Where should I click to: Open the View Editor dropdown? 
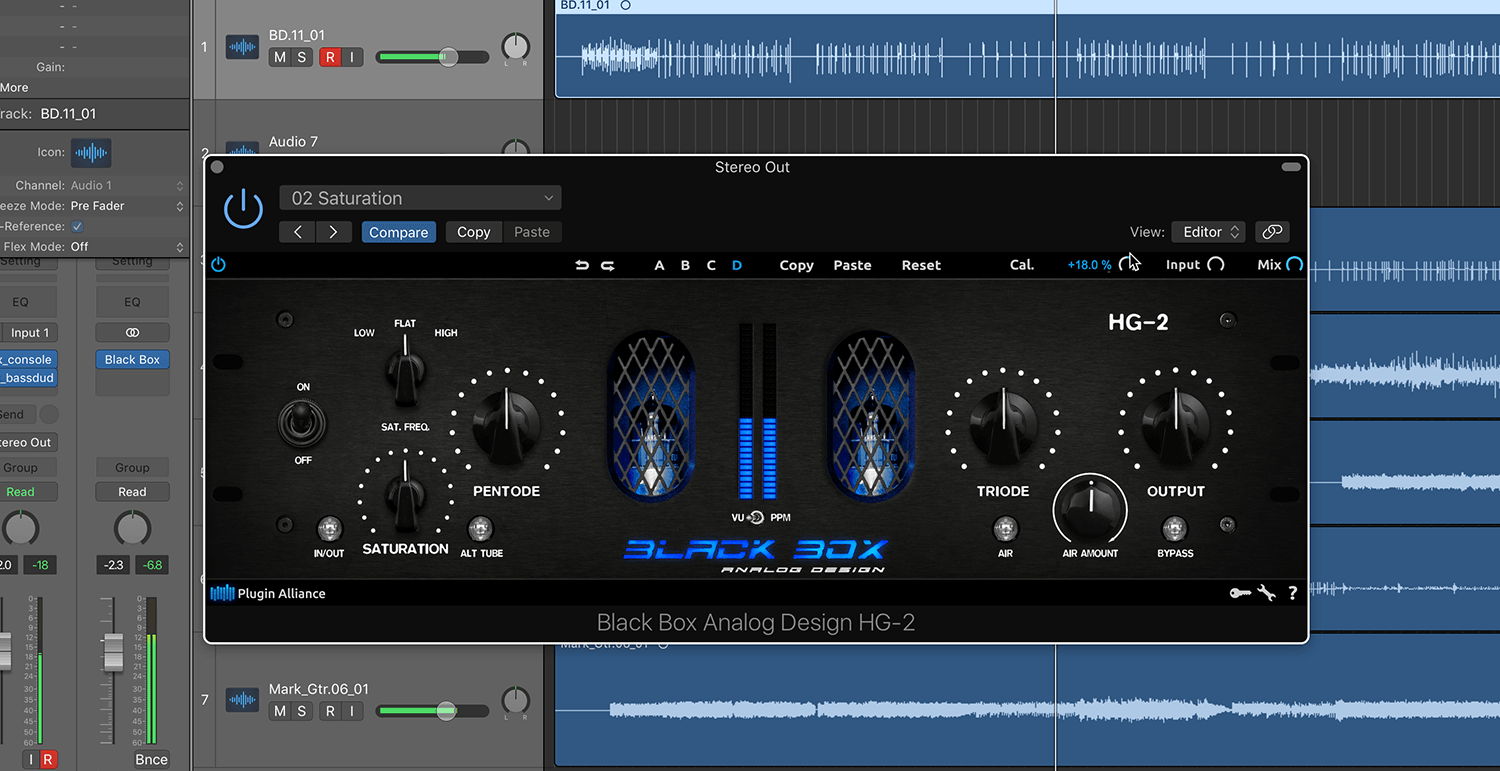1207,231
